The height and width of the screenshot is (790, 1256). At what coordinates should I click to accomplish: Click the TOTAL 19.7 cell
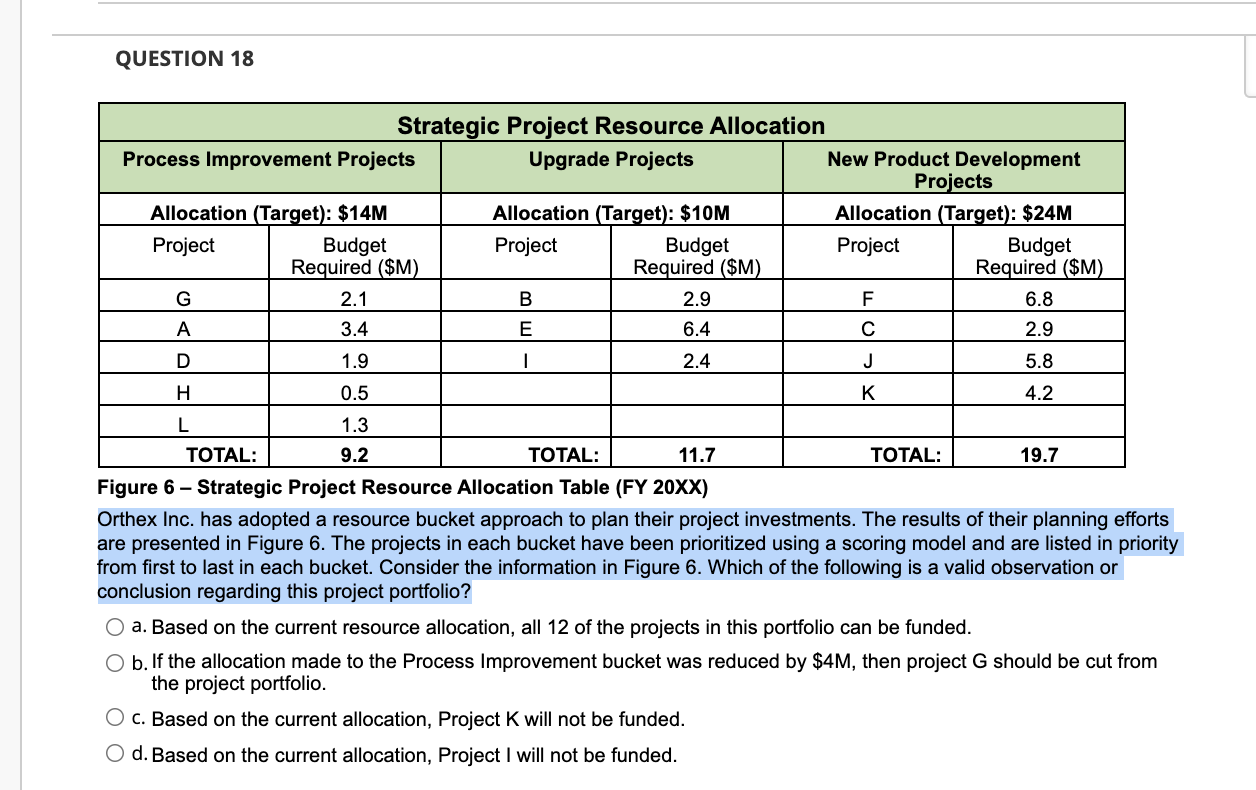tap(1040, 455)
